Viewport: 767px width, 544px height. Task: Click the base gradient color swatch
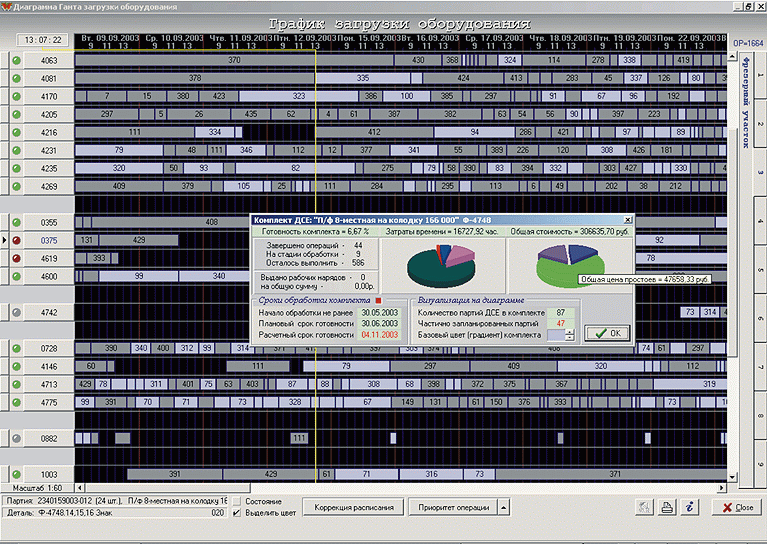[555, 335]
